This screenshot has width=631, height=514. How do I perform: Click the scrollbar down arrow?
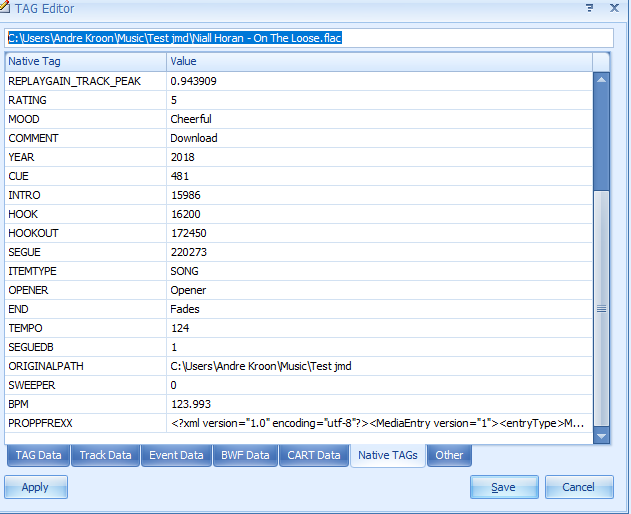tap(601, 436)
